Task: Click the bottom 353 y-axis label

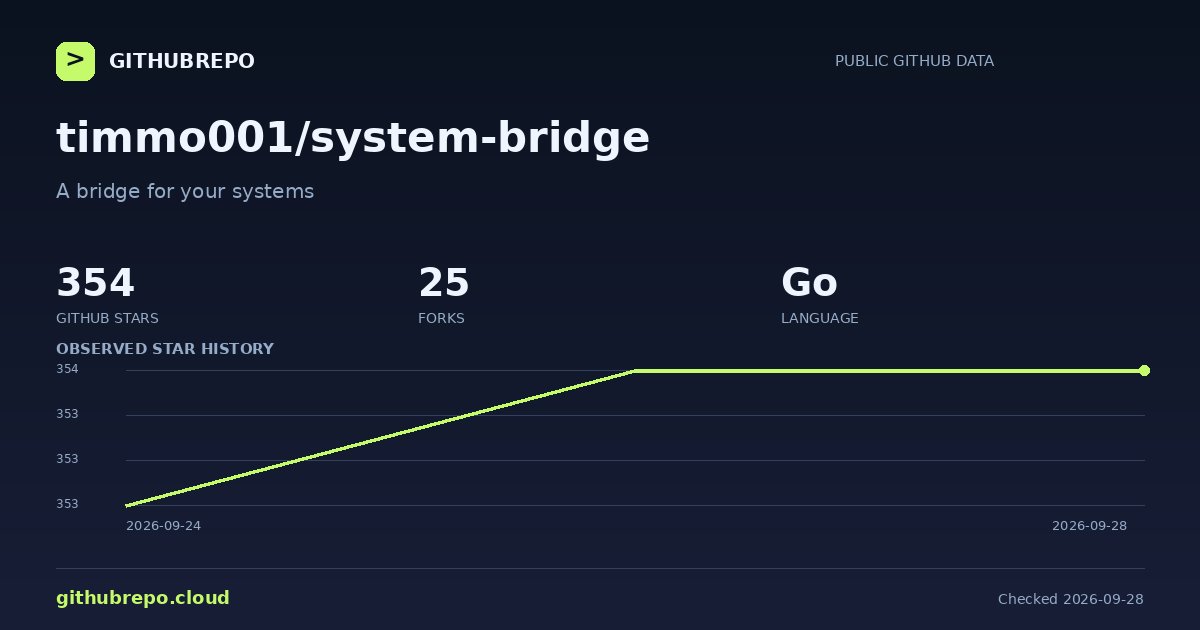Action: tap(67, 504)
